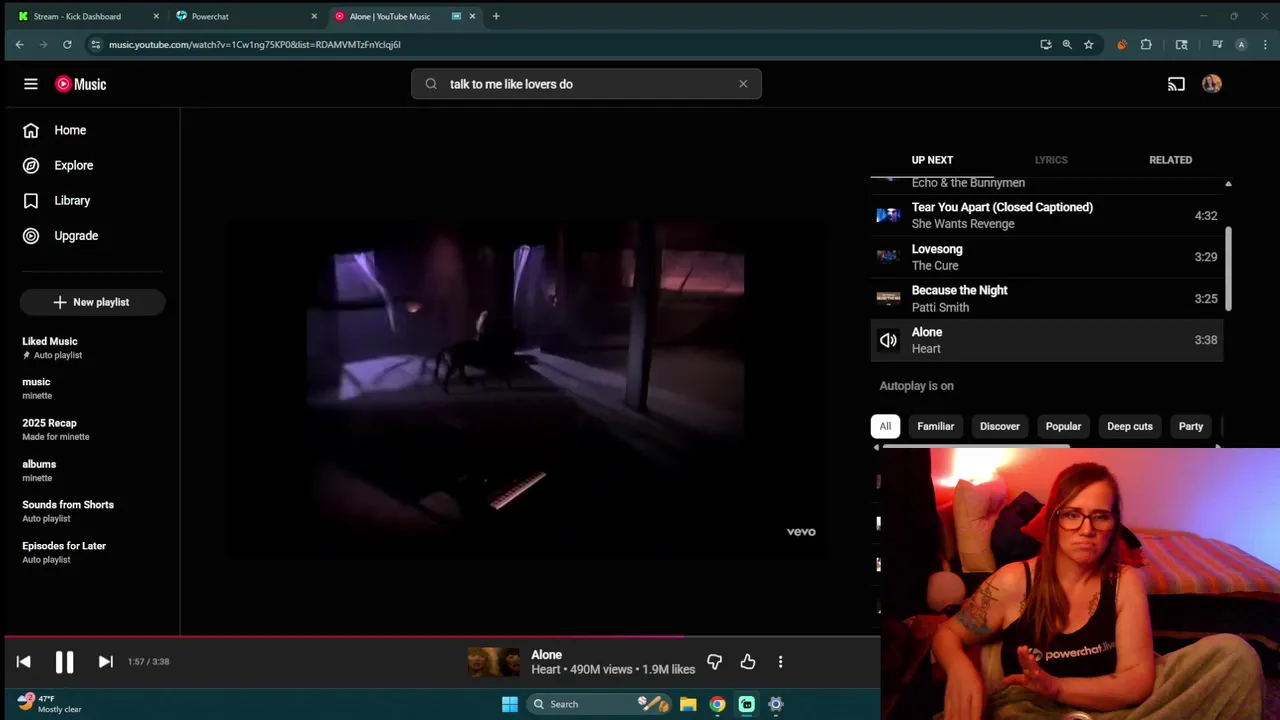The image size is (1280, 720).
Task: Open Chrome three-dot menu
Action: tap(1265, 44)
